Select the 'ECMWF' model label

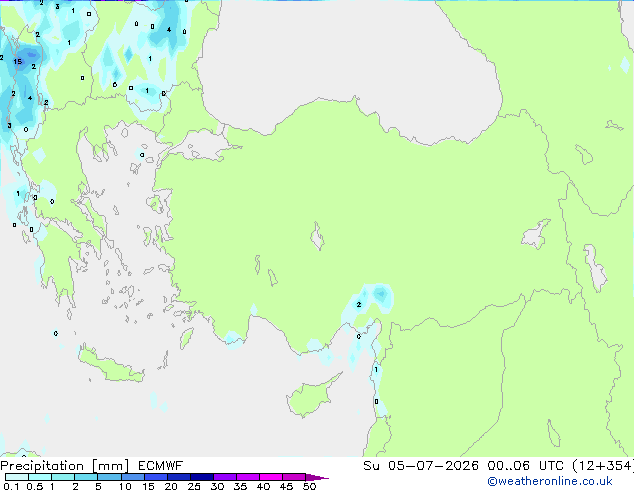click(x=161, y=466)
